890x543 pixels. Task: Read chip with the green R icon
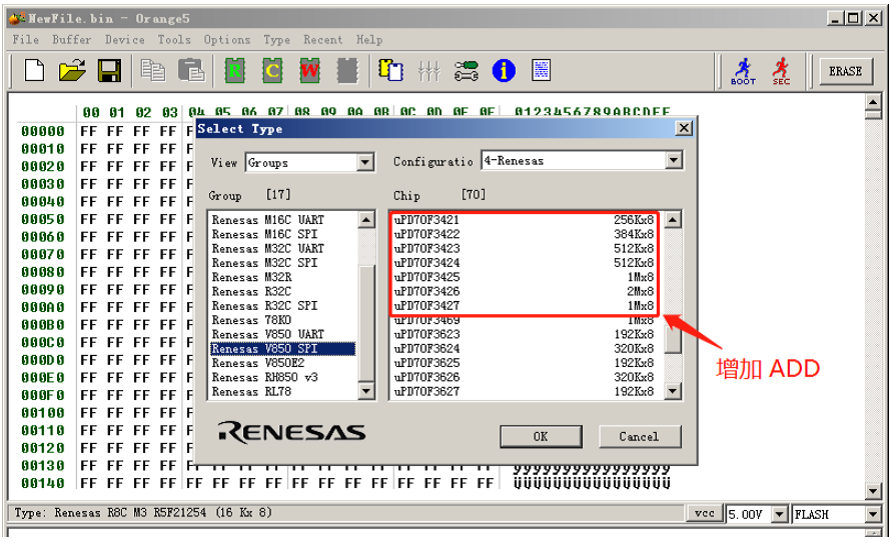coord(235,71)
